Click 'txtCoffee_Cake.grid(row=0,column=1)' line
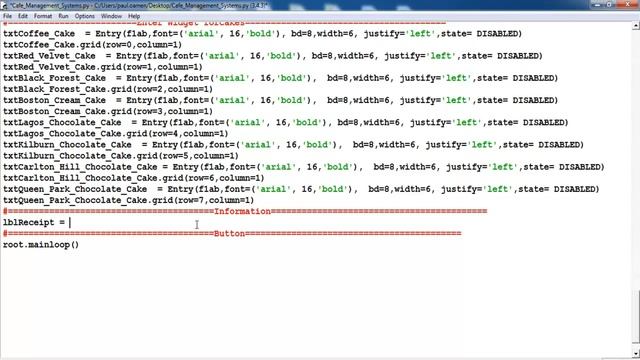The width and height of the screenshot is (640, 360). pyautogui.click(x=92, y=45)
